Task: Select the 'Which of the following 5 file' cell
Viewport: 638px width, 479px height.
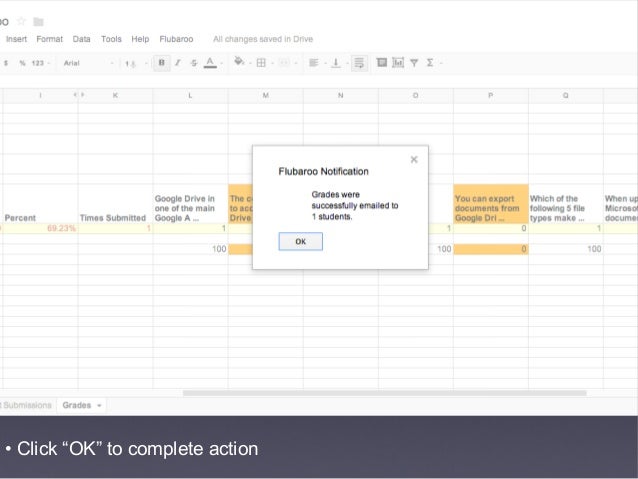Action: click(566, 203)
